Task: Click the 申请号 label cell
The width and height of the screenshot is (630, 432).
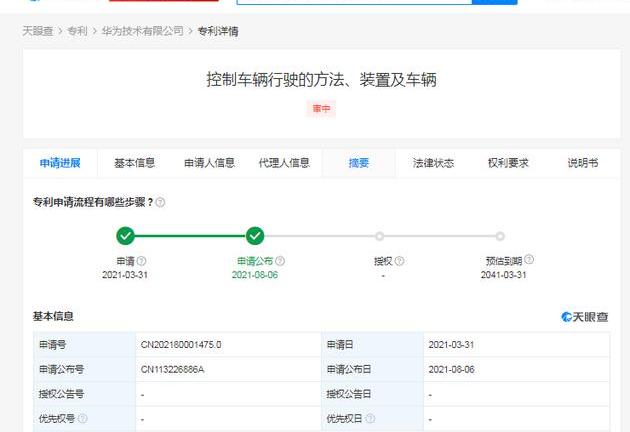Action: pos(84,345)
